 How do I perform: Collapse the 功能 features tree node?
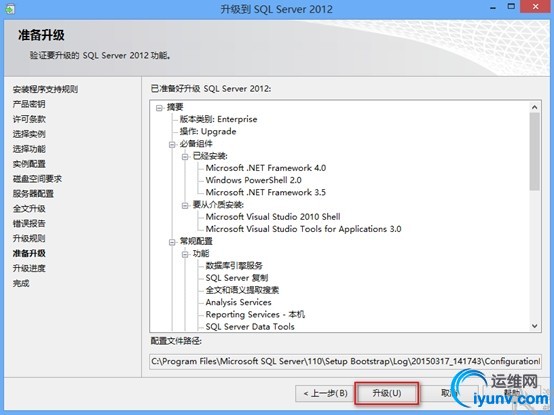[185, 254]
